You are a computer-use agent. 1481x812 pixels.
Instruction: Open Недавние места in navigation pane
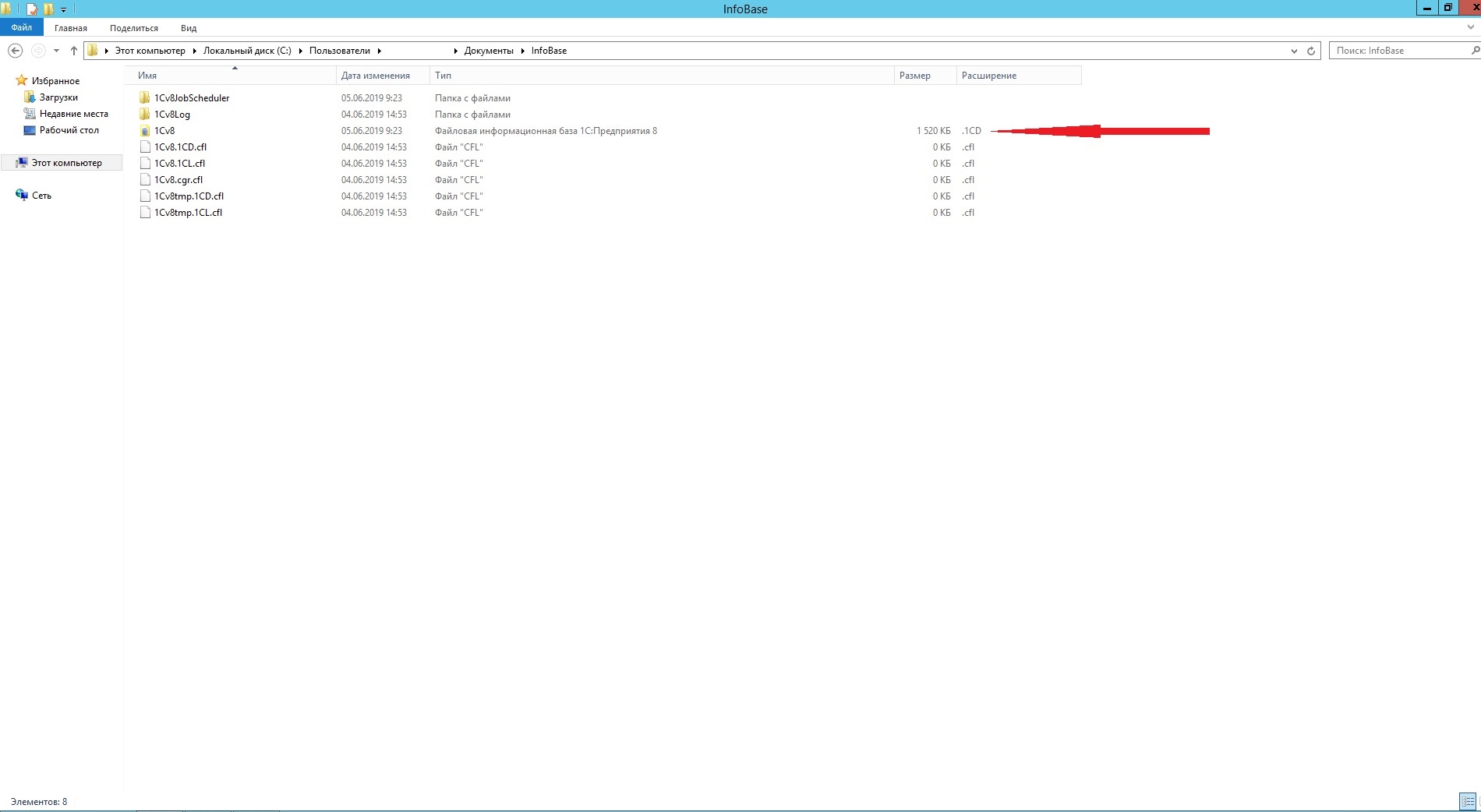click(x=73, y=114)
